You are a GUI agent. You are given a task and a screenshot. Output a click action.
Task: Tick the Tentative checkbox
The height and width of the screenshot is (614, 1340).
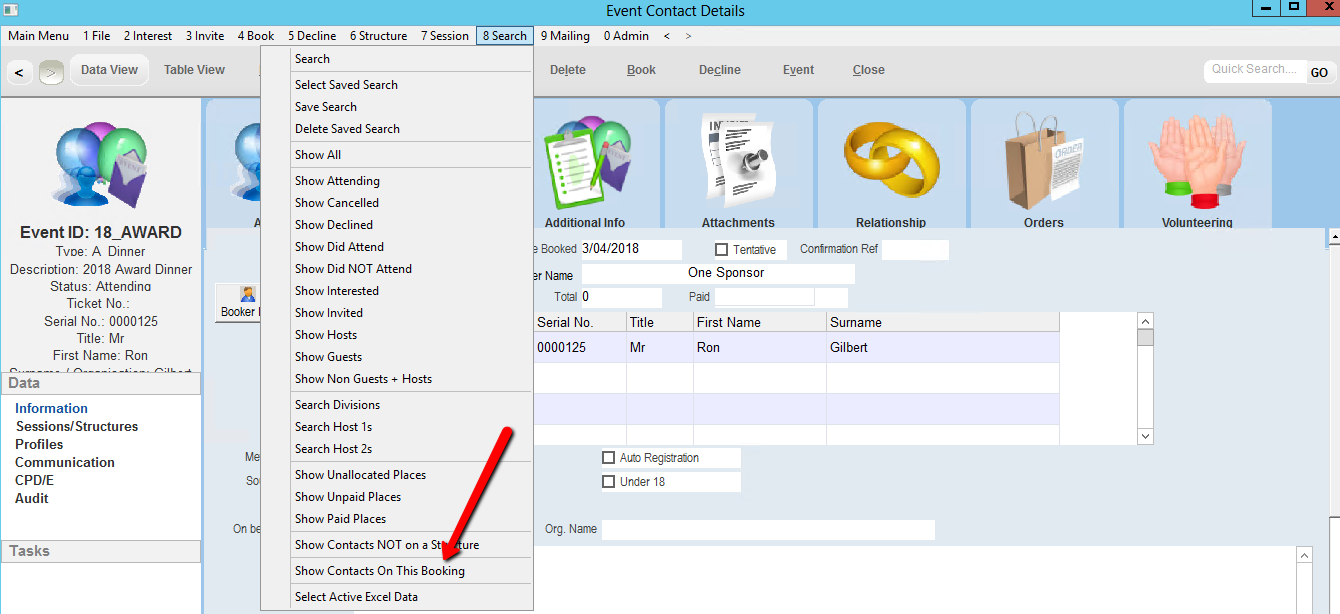point(721,250)
